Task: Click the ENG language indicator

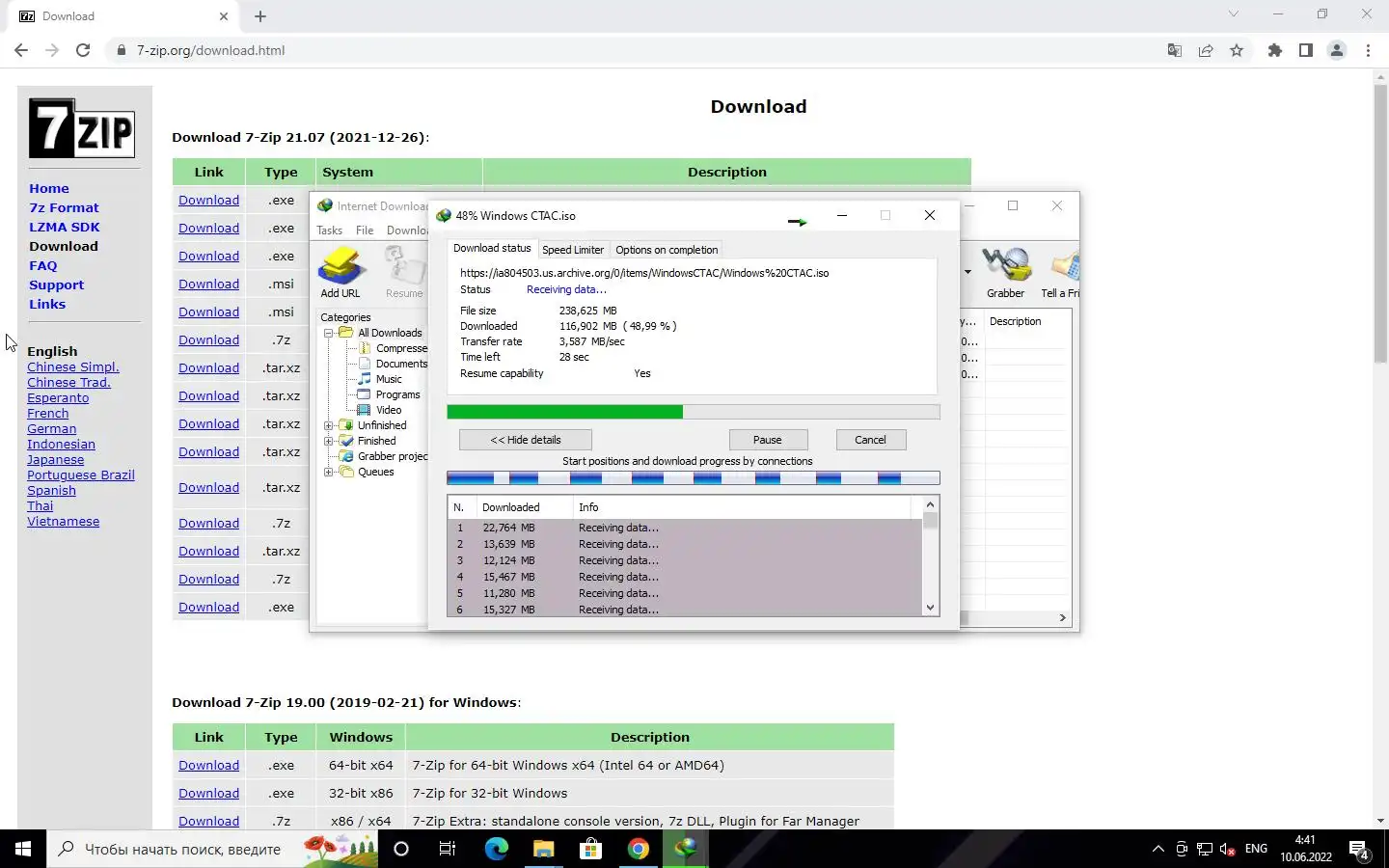Action: (1256, 849)
